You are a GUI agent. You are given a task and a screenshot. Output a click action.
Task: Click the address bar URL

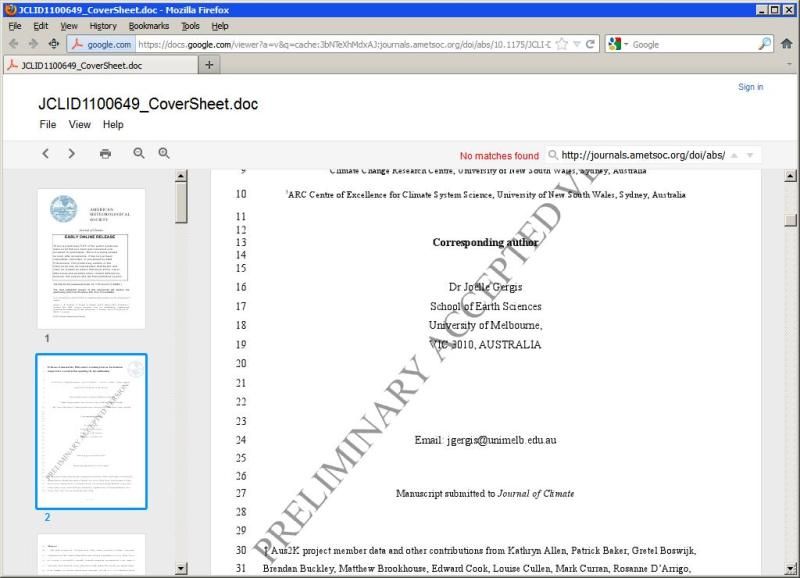(x=344, y=44)
